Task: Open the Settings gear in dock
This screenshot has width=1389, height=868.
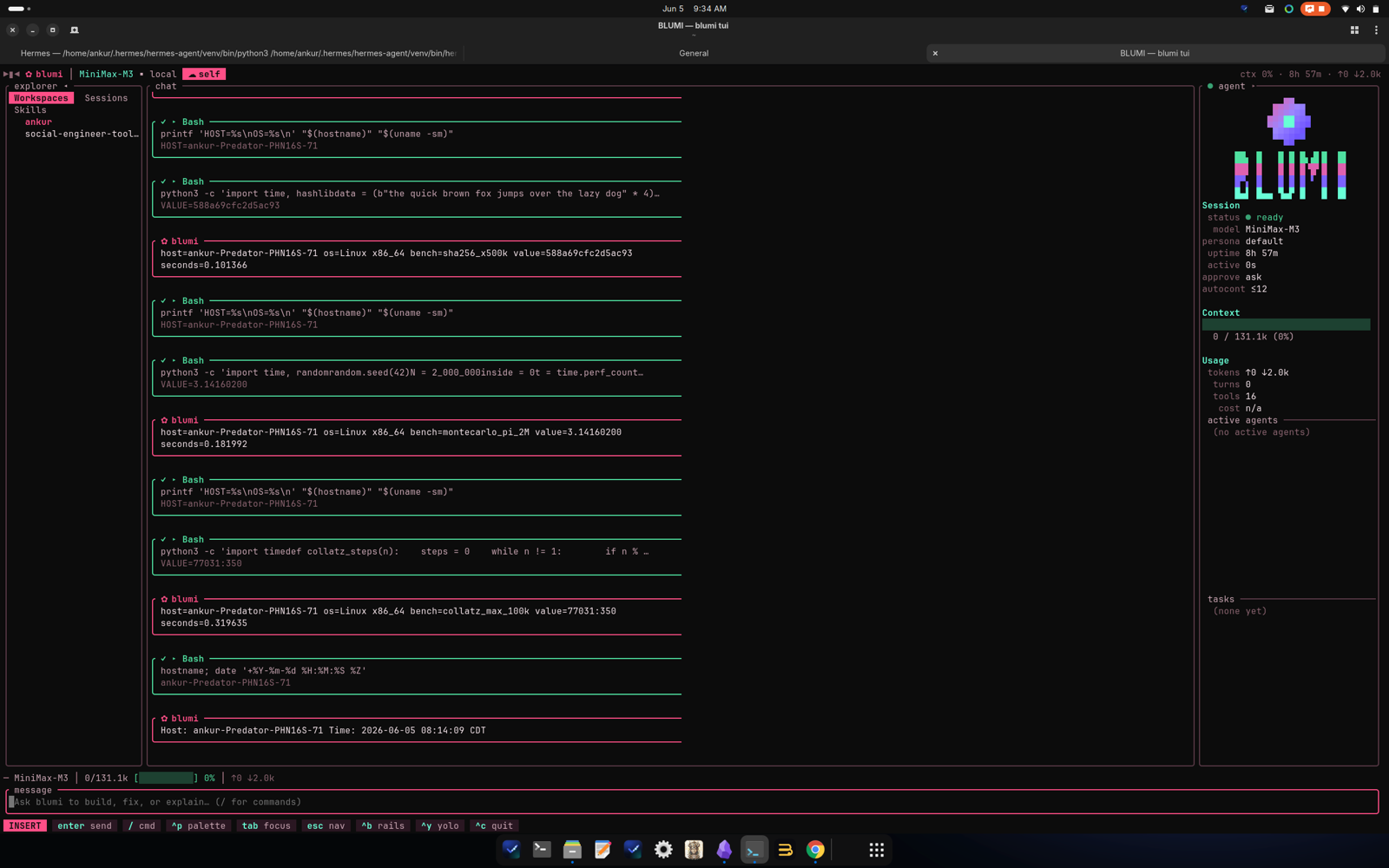Action: (x=663, y=850)
